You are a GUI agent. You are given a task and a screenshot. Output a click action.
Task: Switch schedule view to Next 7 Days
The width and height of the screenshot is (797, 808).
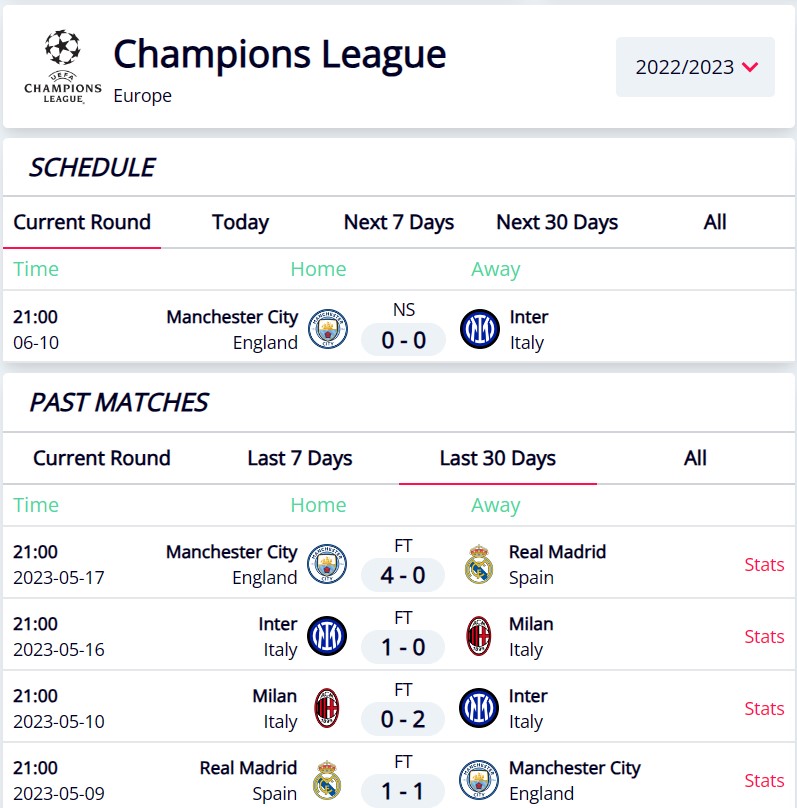[398, 222]
